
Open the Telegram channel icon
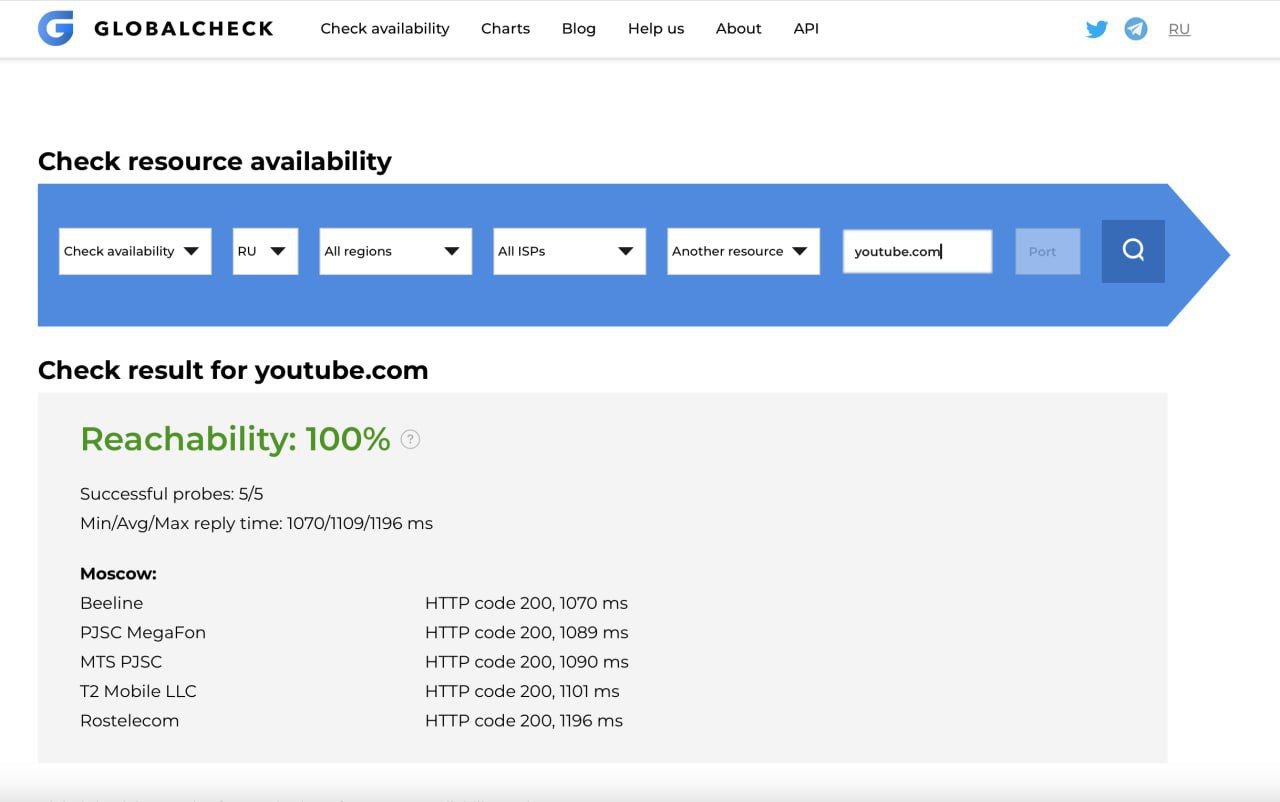pos(1136,29)
